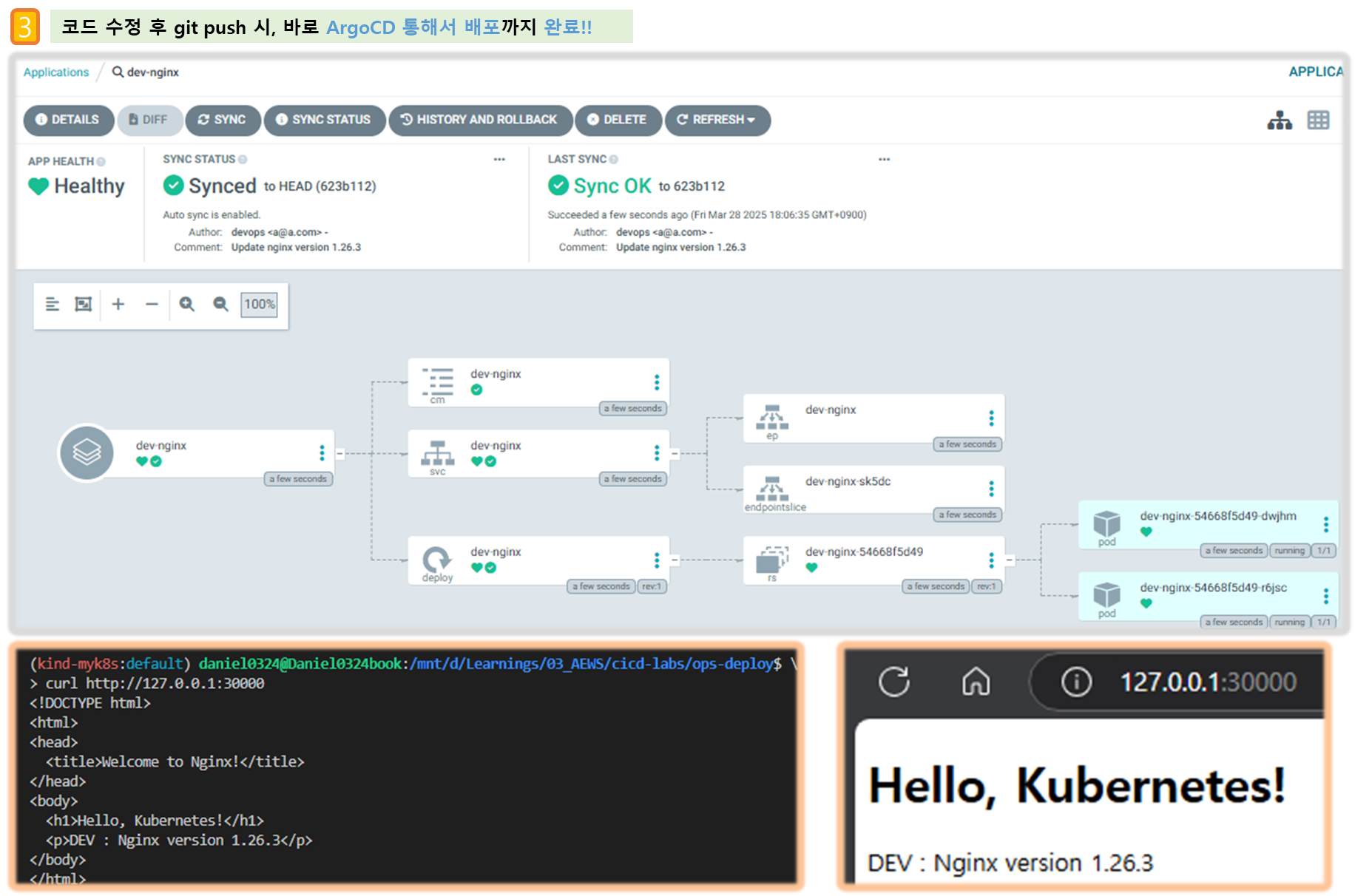Open the dev-nginx-sk5dc node kebab menu

pyautogui.click(x=992, y=488)
